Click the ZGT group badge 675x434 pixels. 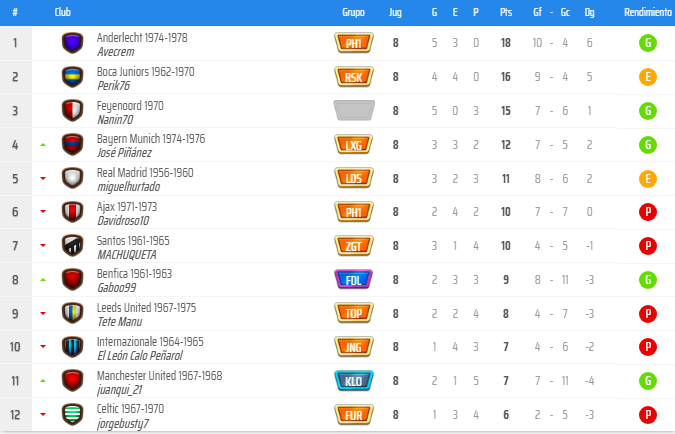pos(353,246)
